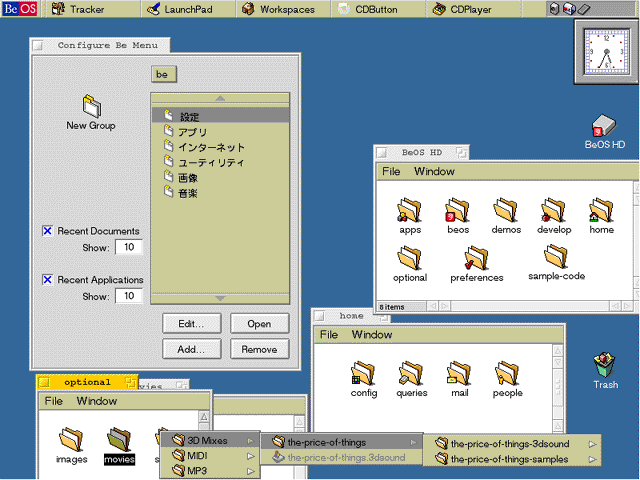Click the CDPlayer icon in the top bar
Viewport: 640px width, 480px height.
(439, 9)
